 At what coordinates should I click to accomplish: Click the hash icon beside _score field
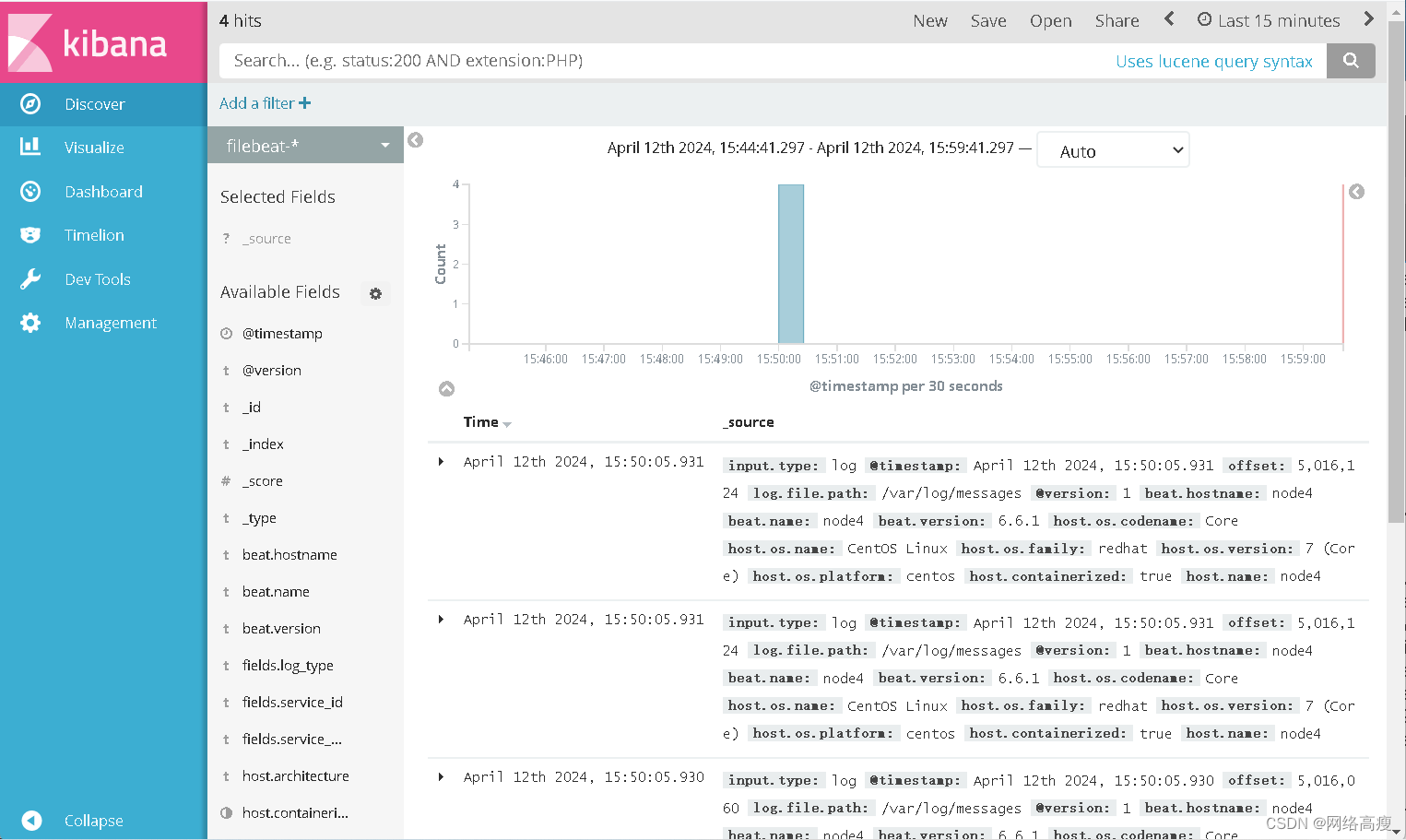click(x=226, y=480)
